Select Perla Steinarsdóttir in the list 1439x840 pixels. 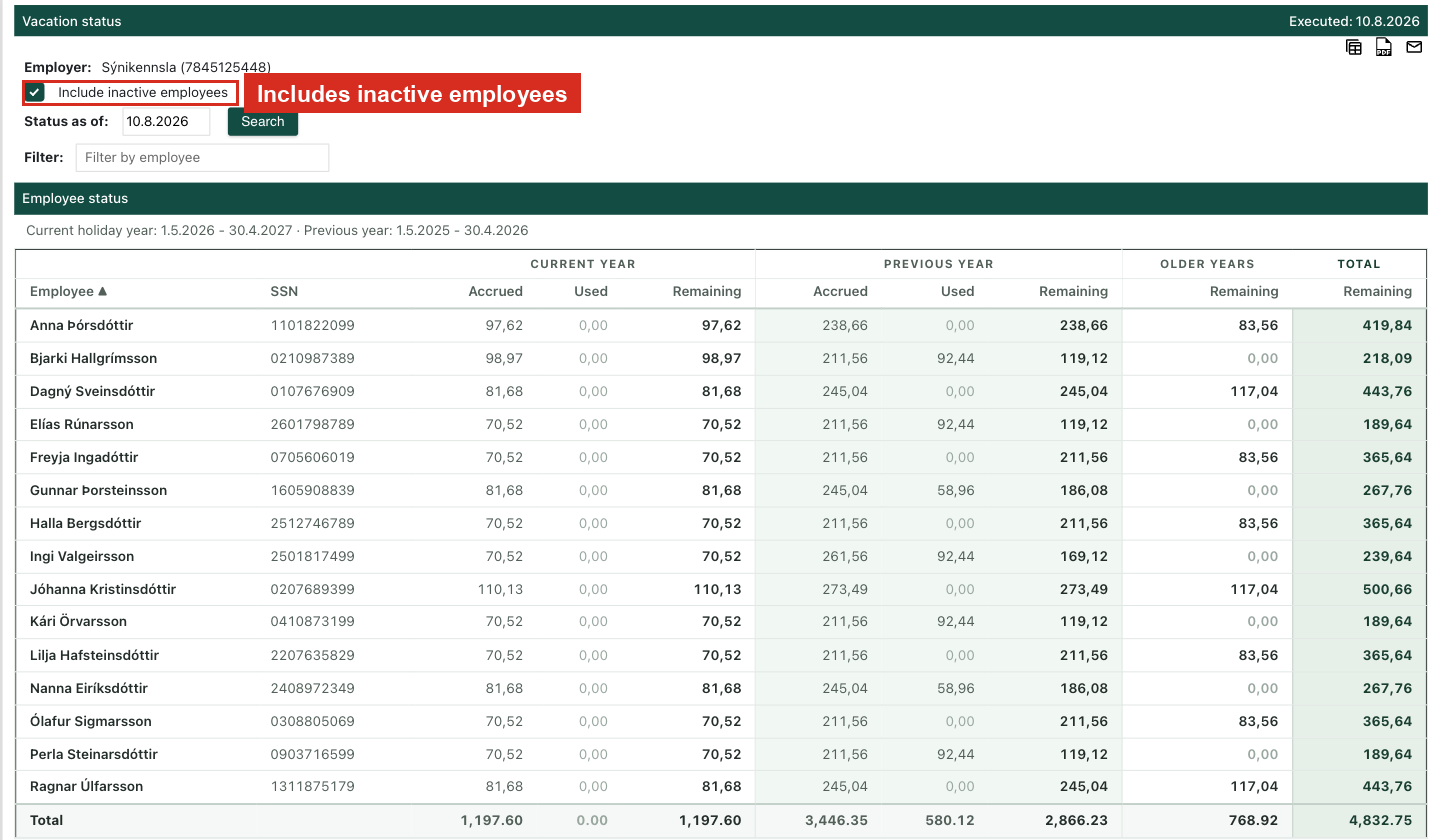(94, 754)
